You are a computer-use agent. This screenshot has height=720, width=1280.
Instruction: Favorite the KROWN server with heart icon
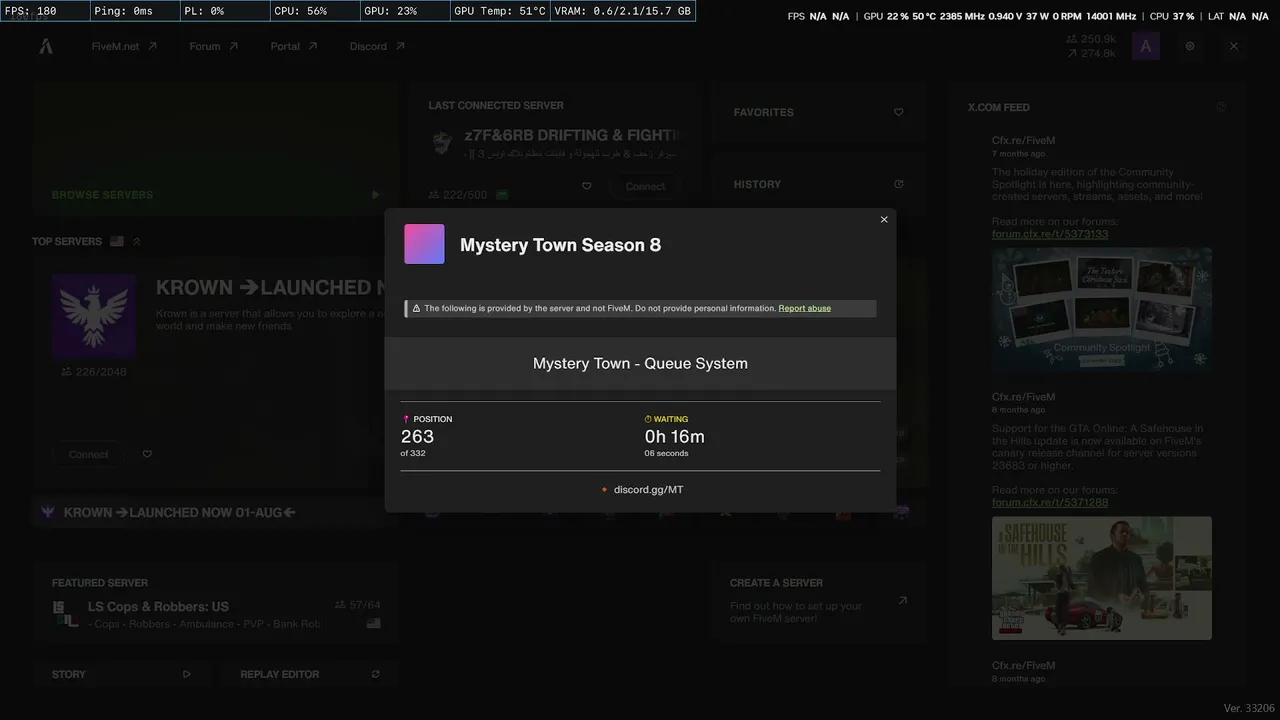coord(147,454)
